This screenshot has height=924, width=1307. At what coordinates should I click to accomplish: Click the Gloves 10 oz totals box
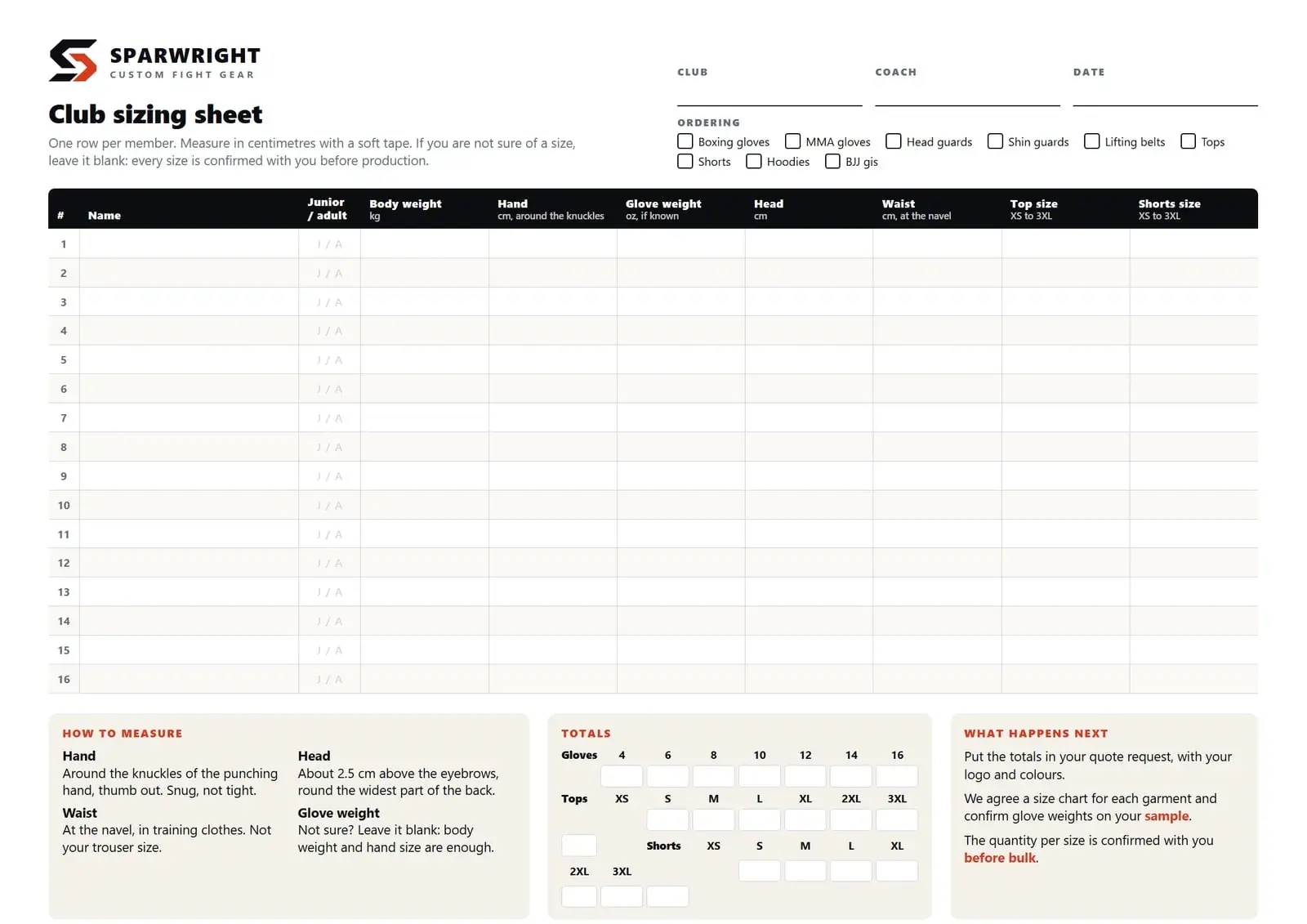(x=760, y=776)
